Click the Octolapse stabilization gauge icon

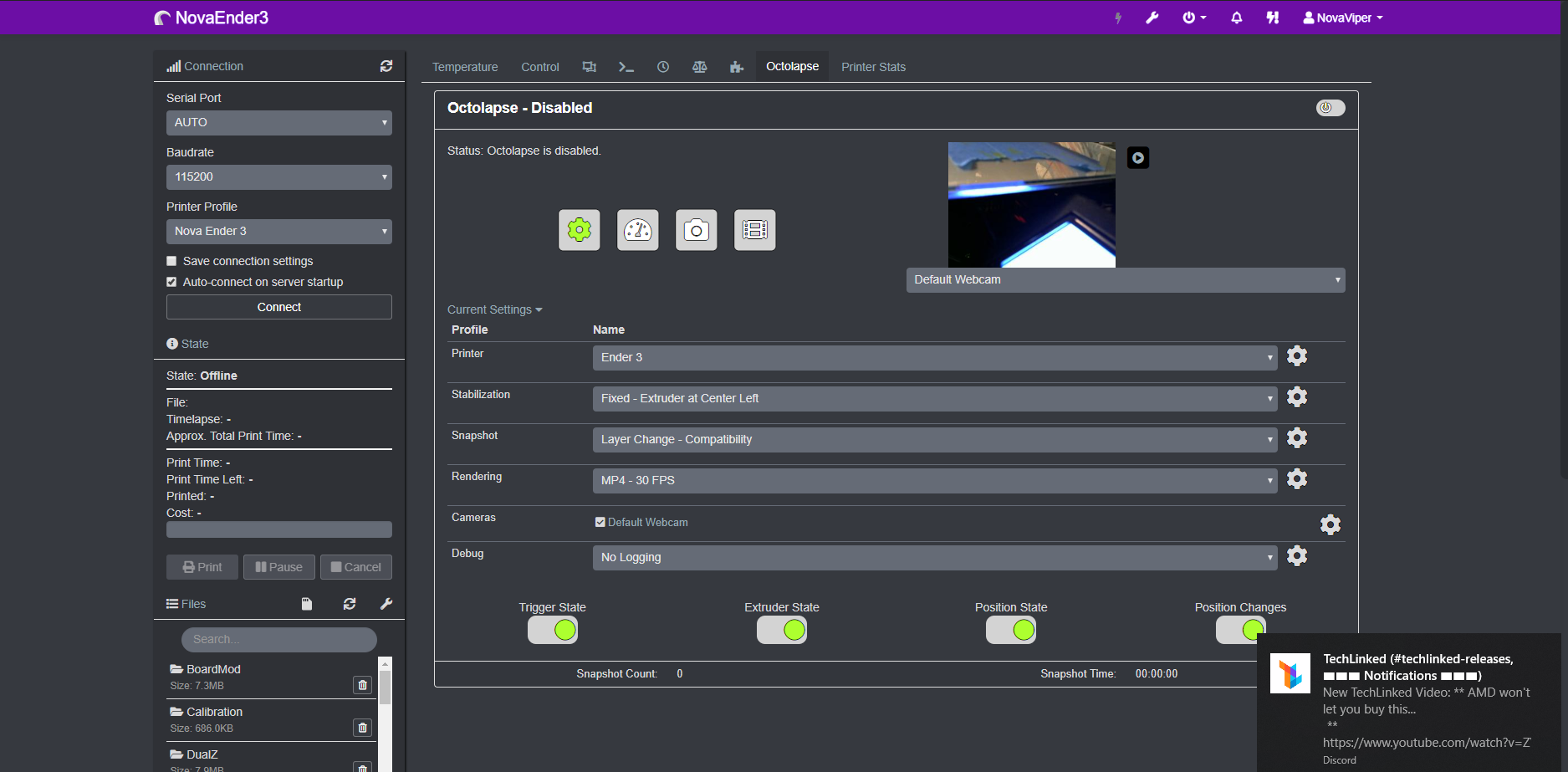coord(637,230)
